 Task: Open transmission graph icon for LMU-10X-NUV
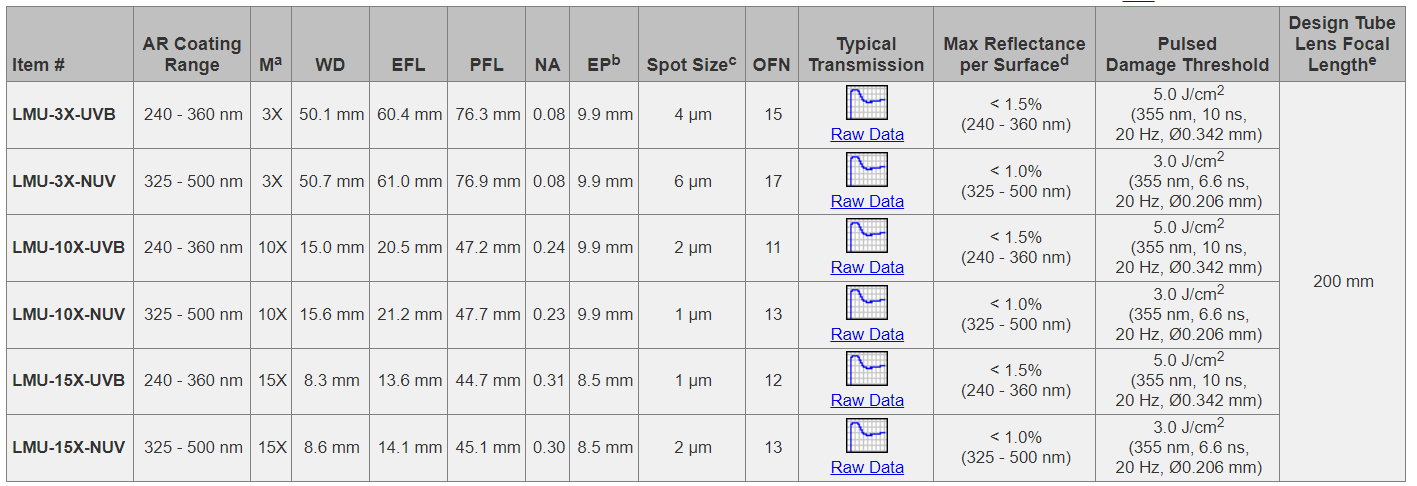click(867, 303)
